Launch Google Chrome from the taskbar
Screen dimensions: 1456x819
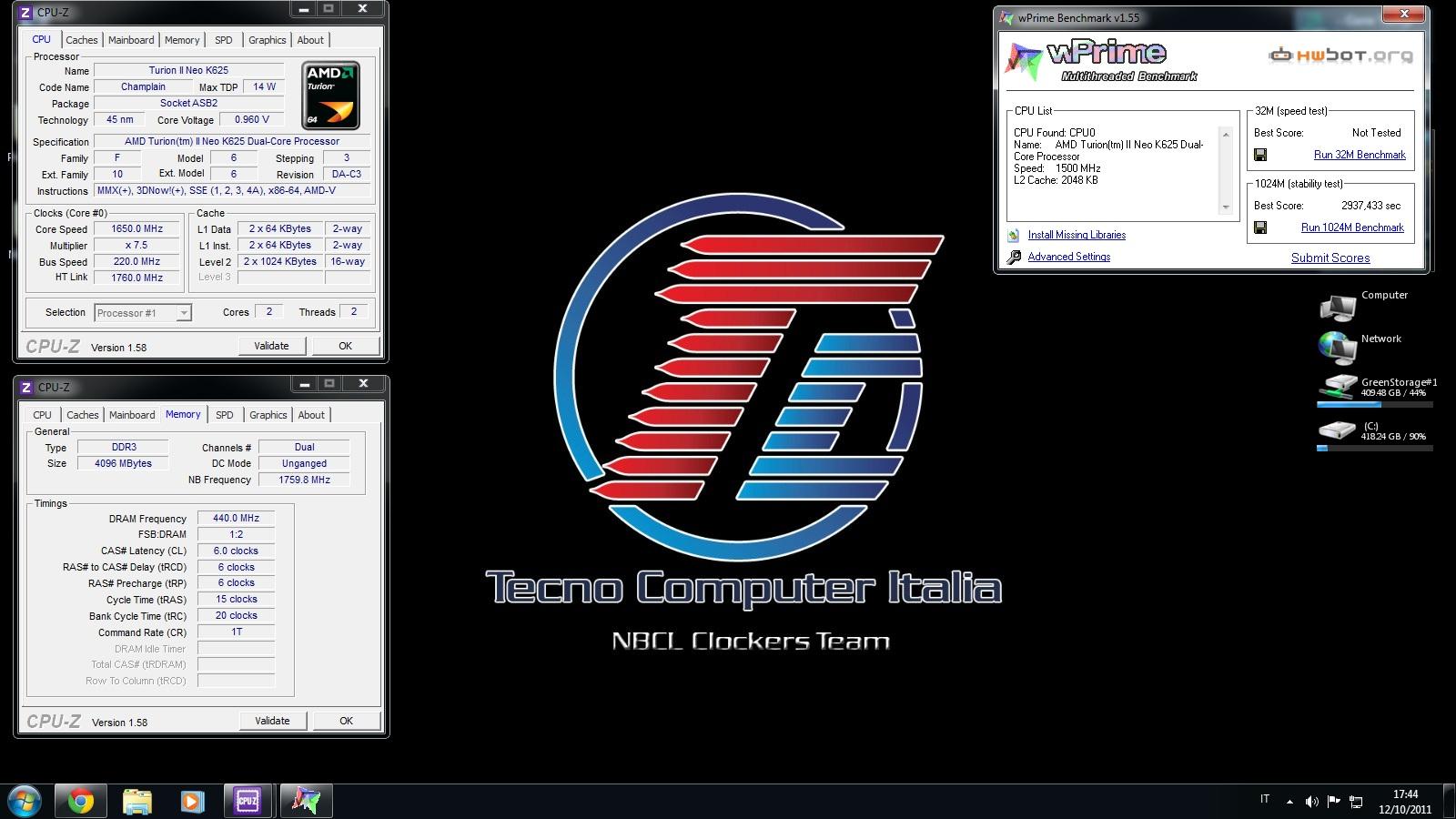(80, 801)
